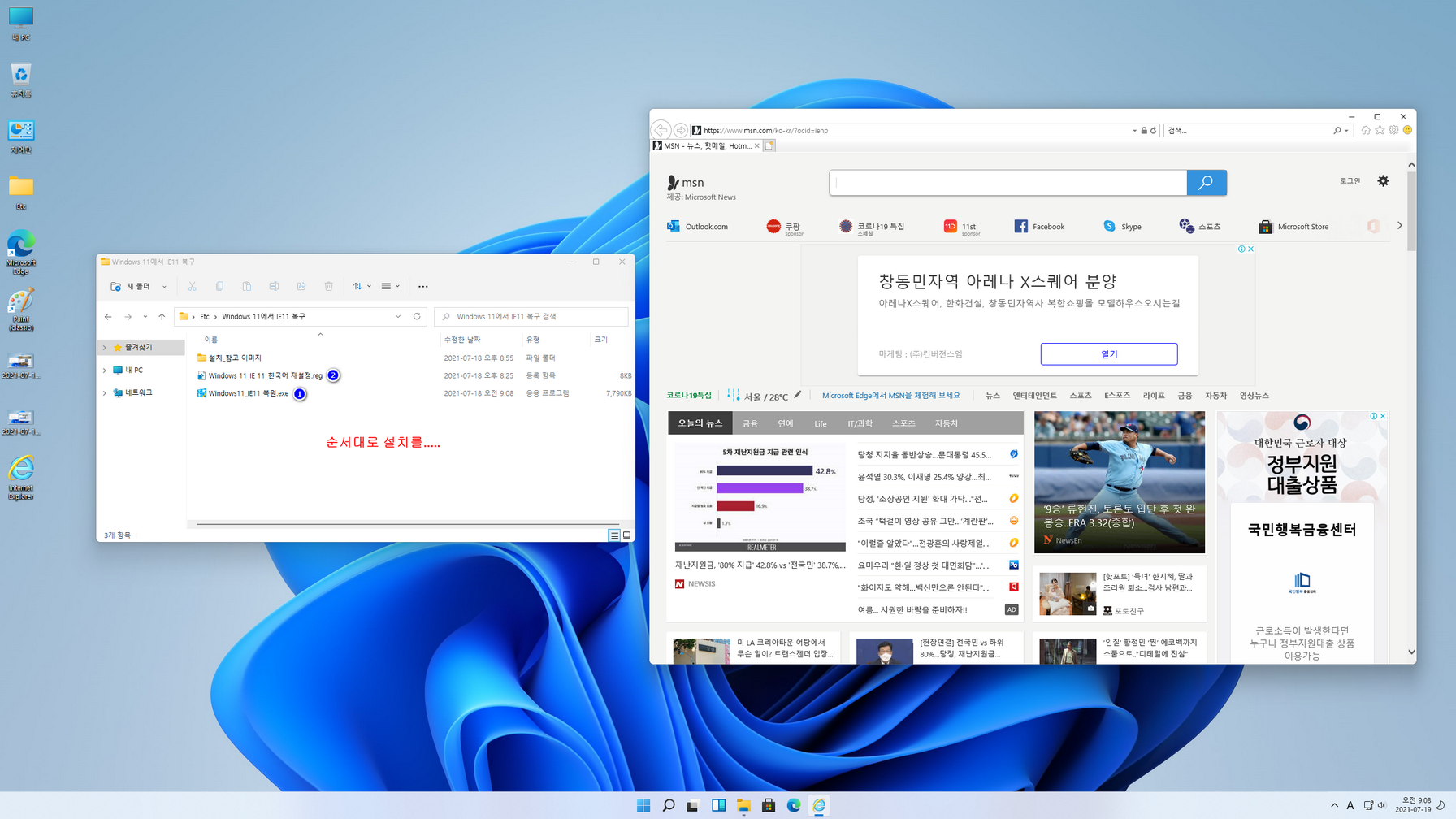Click the Copy icon in Explorer toolbar
The image size is (1456, 819).
click(219, 286)
